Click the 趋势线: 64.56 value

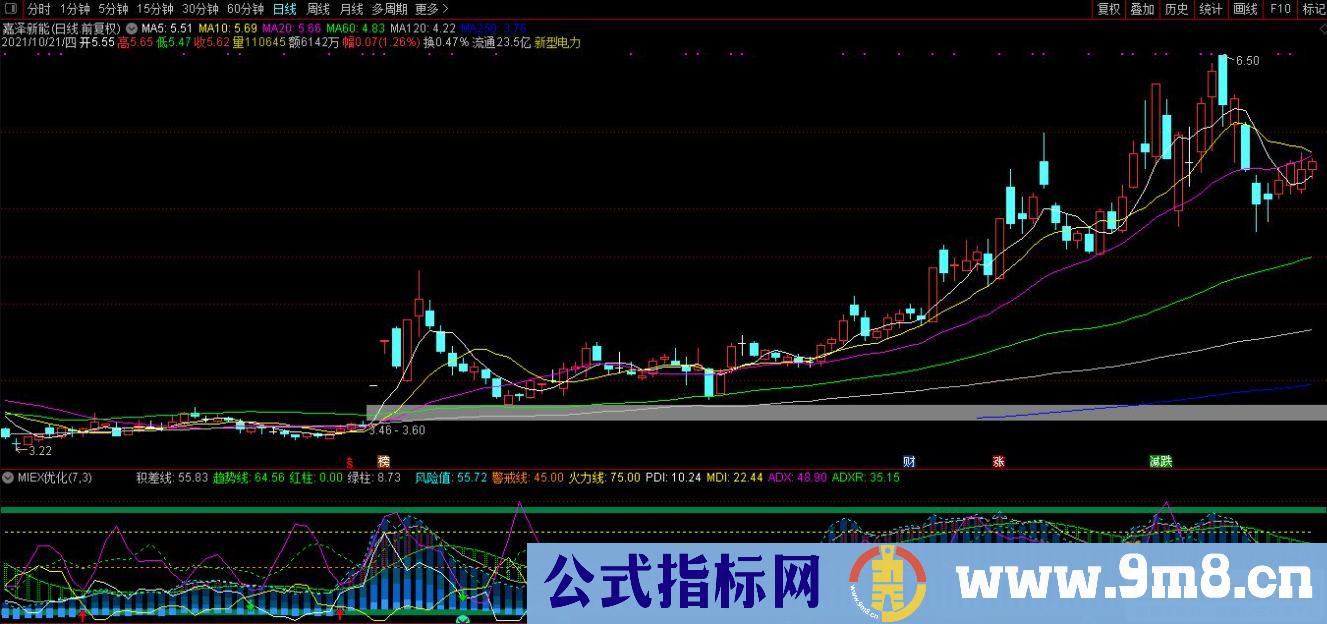[x=248, y=478]
